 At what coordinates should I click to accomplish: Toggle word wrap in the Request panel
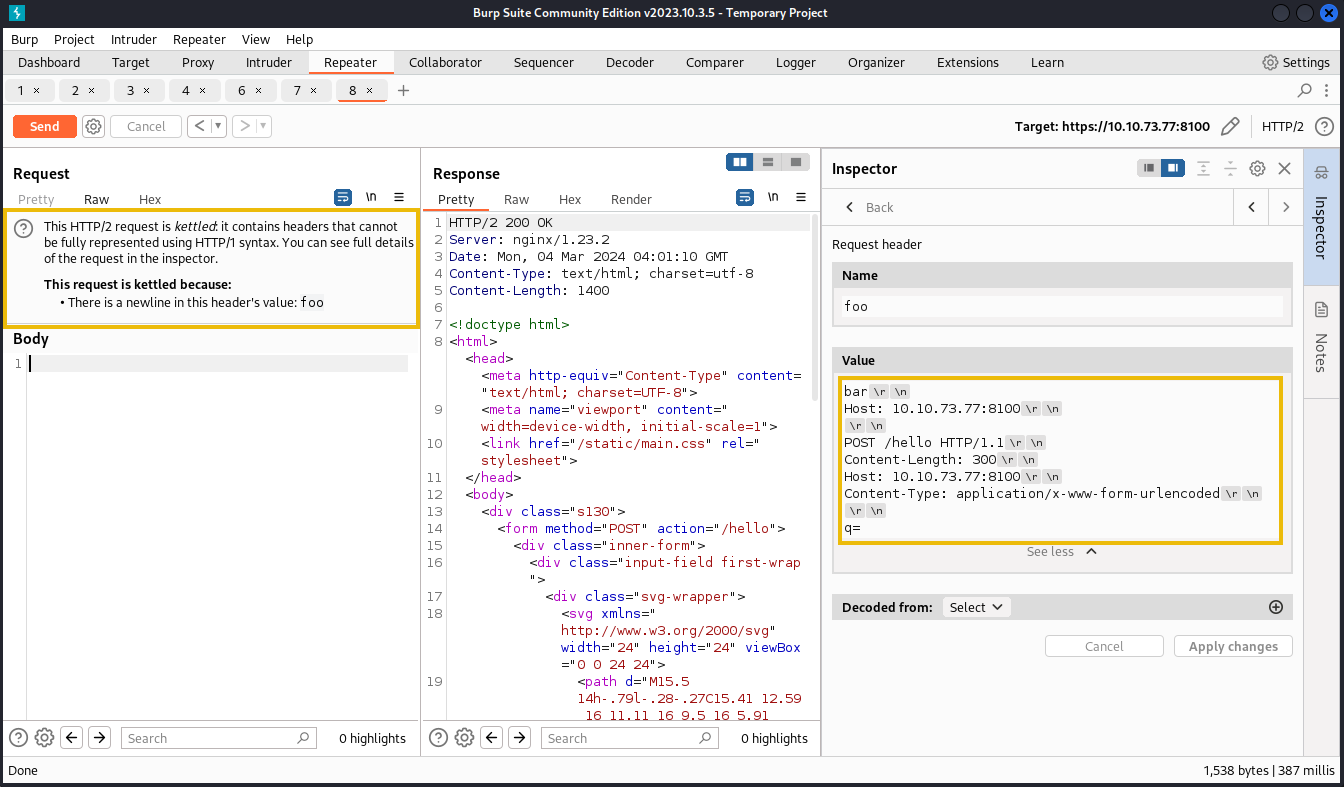343,197
